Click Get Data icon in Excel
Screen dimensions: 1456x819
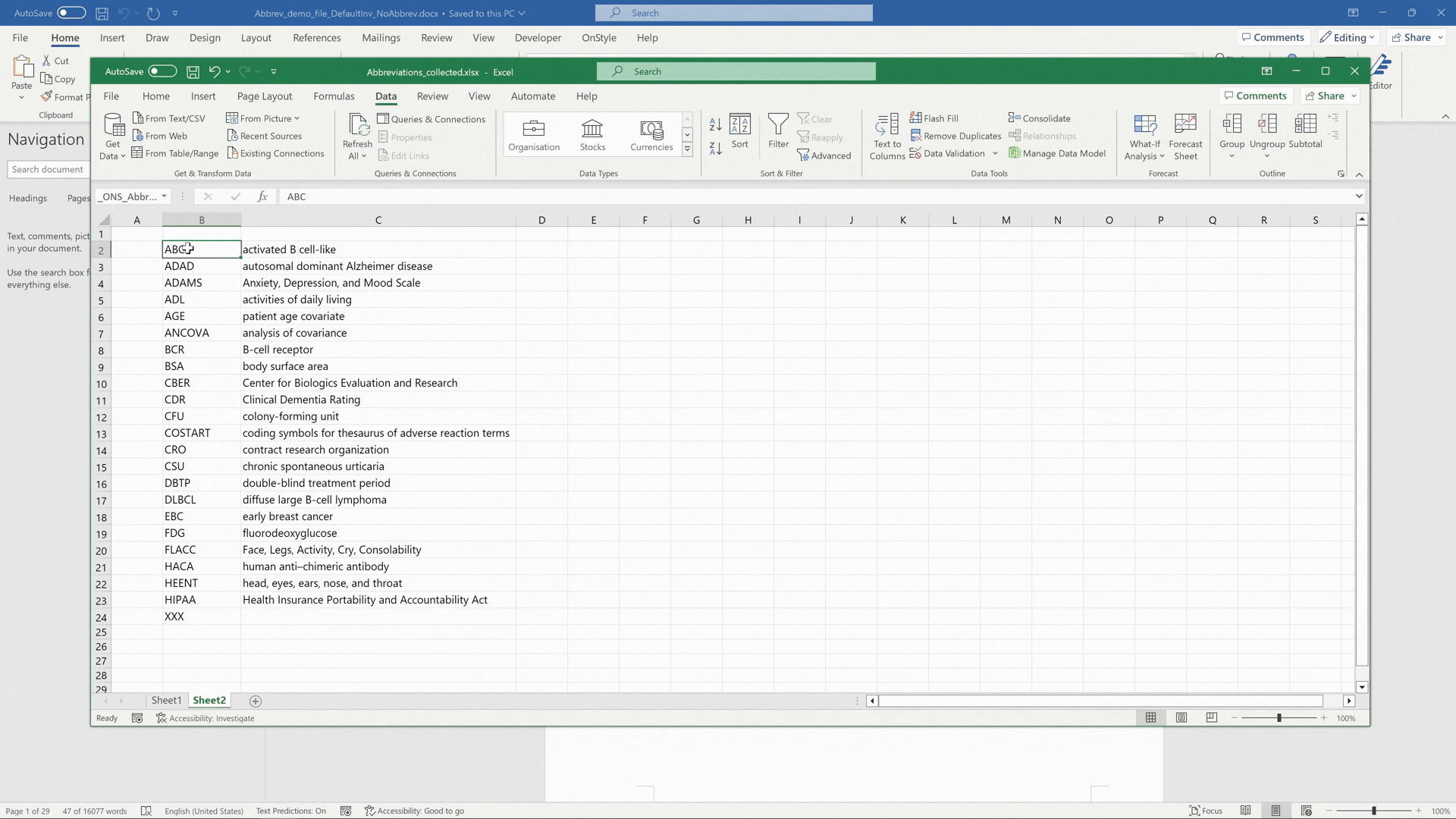(x=113, y=136)
